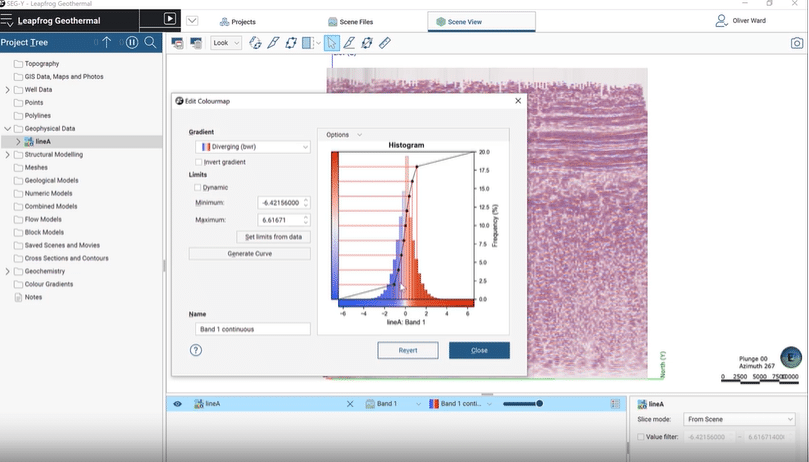This screenshot has height=462, width=809.
Task: Toggle the Invert gradient checkbox
Action: [x=199, y=162]
